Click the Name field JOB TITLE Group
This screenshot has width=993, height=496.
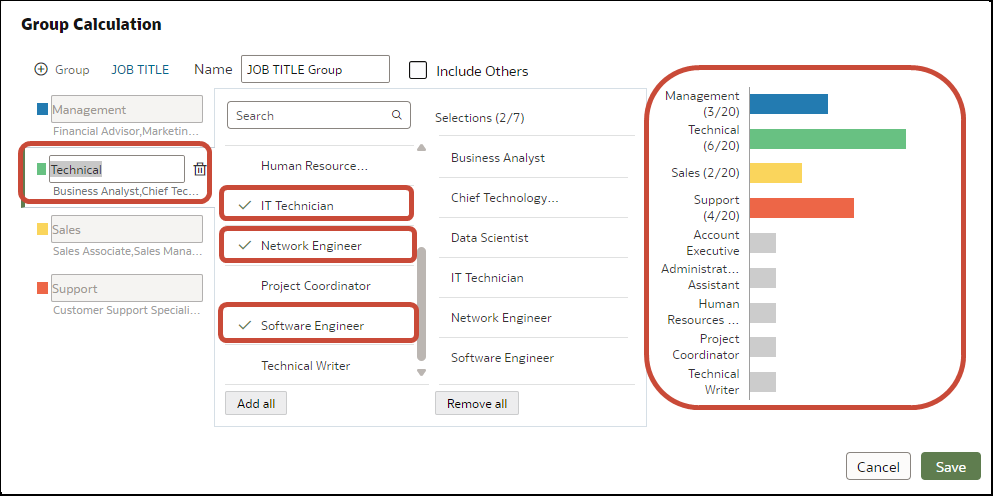click(x=315, y=69)
